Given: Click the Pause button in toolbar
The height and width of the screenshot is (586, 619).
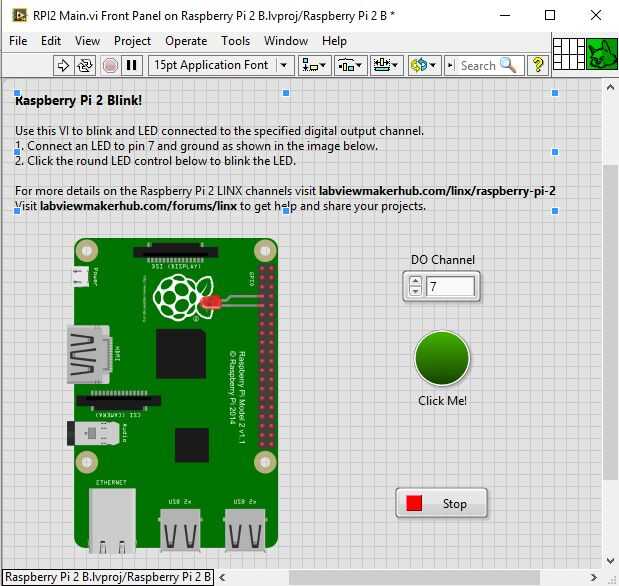Looking at the screenshot, I should pyautogui.click(x=131, y=65).
